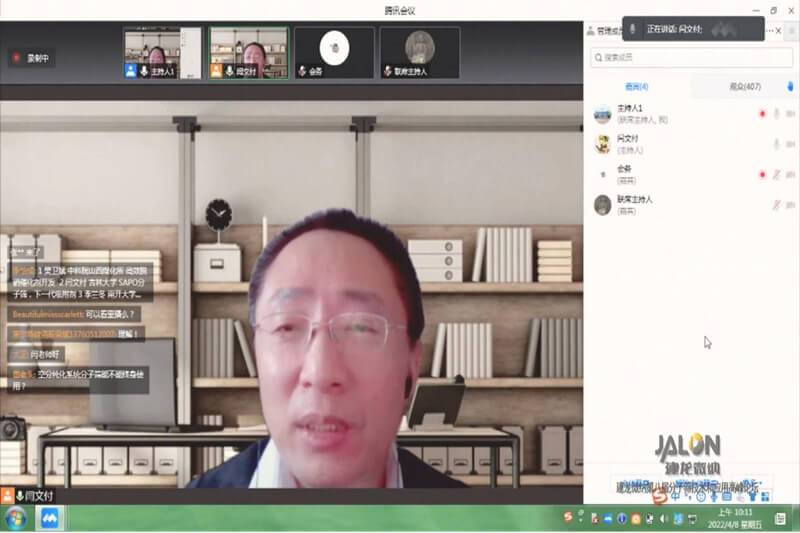Select 闫文付 video thumbnail

click(x=248, y=52)
